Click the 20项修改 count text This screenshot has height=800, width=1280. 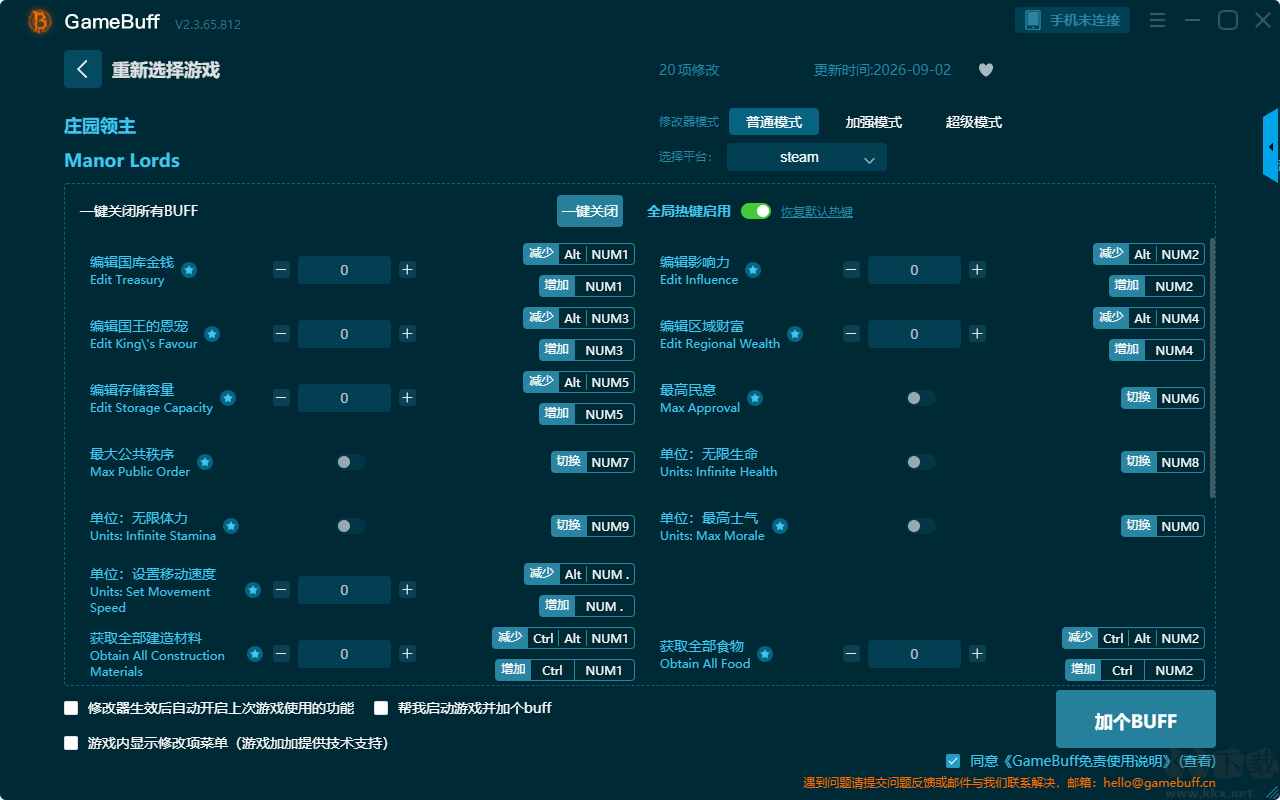pos(689,70)
